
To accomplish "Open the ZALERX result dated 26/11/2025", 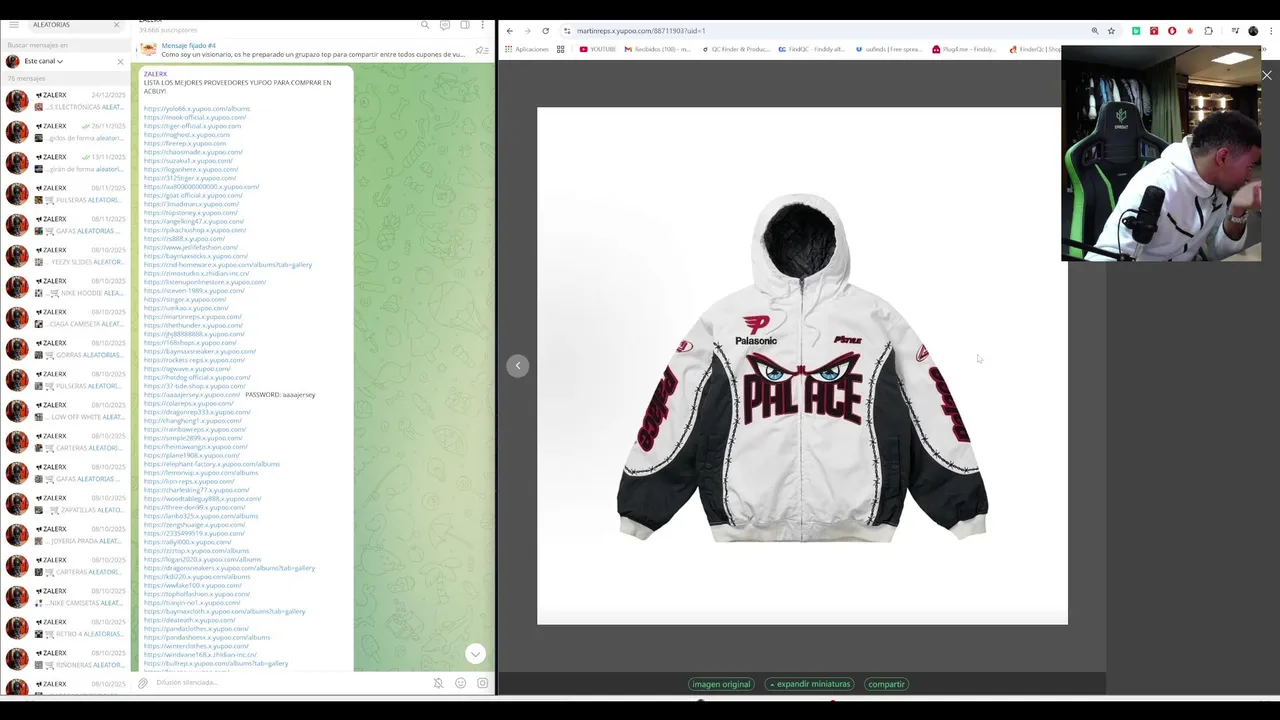I will pyautogui.click(x=65, y=132).
